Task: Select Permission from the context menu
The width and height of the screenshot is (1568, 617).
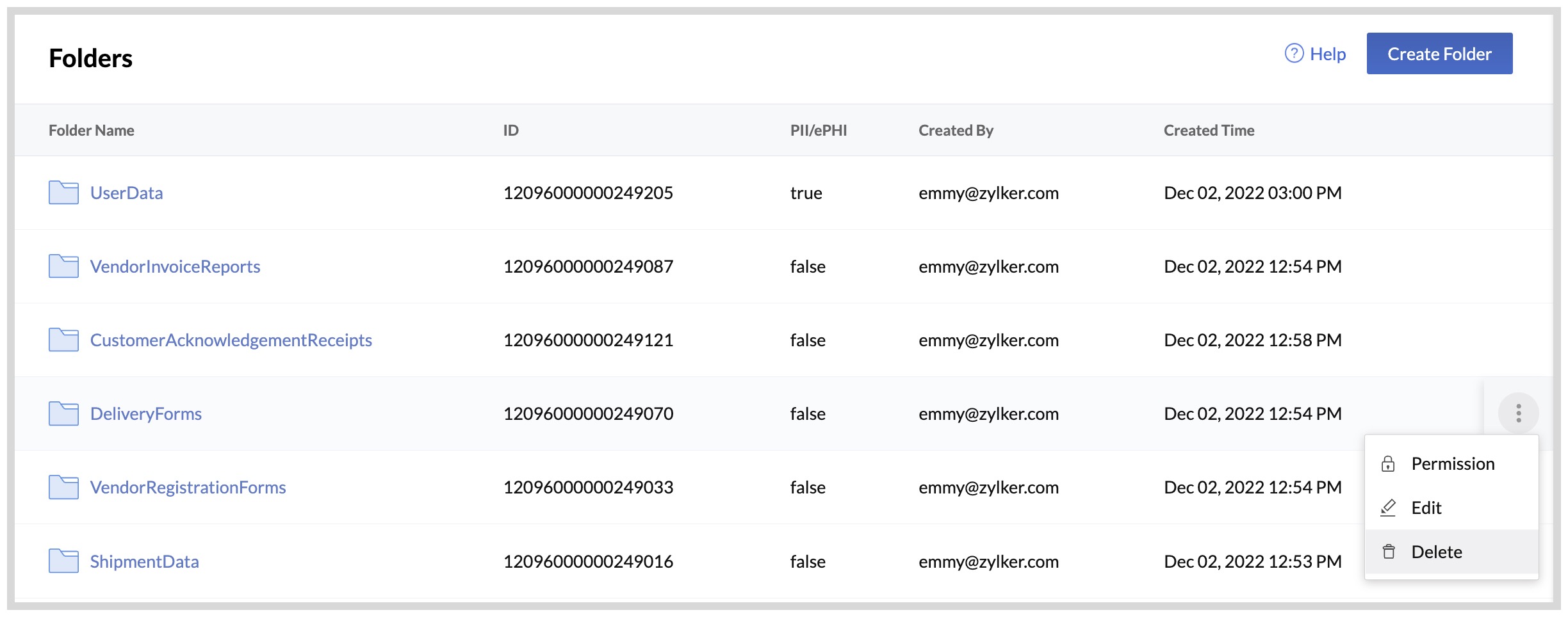Action: click(1452, 463)
